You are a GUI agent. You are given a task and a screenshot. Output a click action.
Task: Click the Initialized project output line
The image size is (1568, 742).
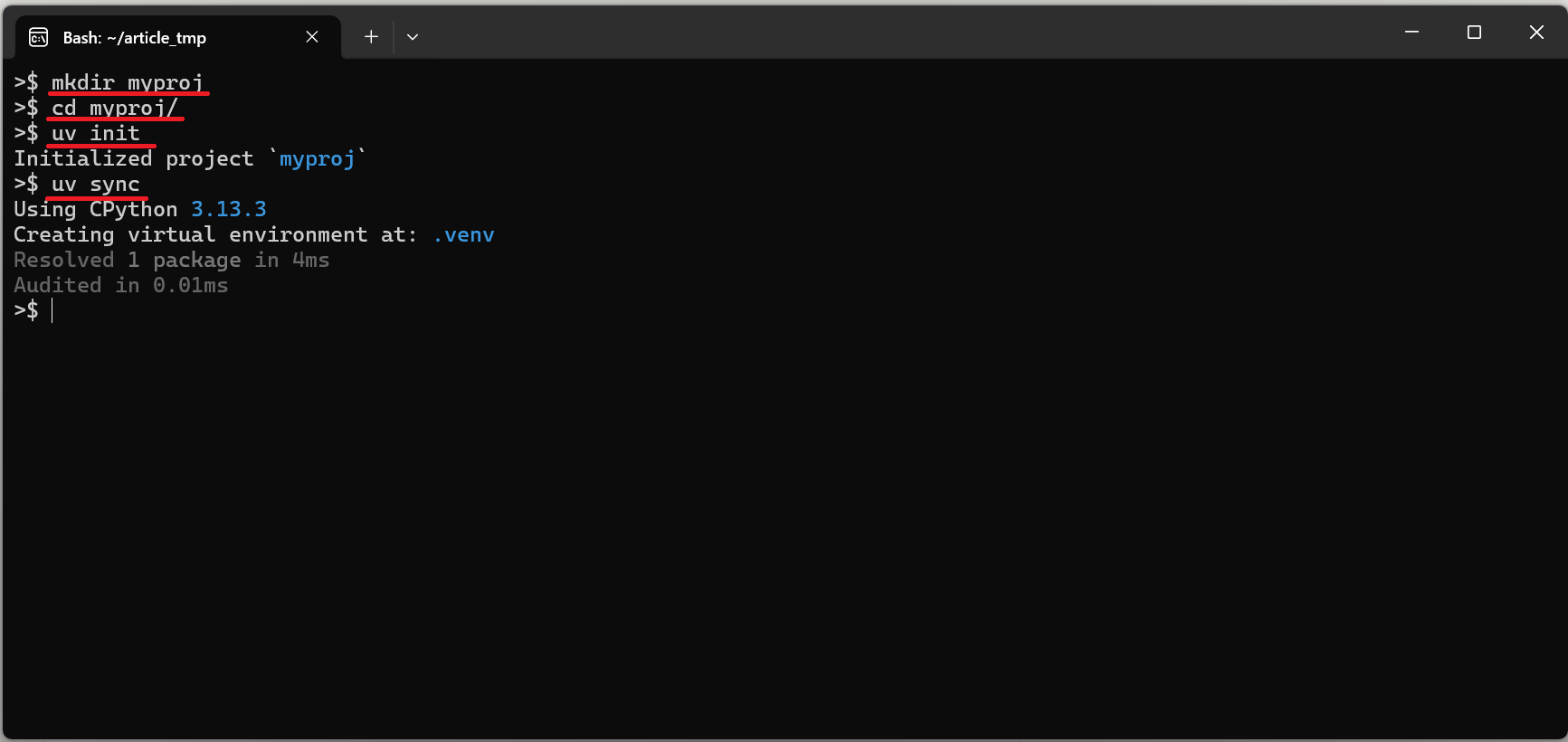181,158
